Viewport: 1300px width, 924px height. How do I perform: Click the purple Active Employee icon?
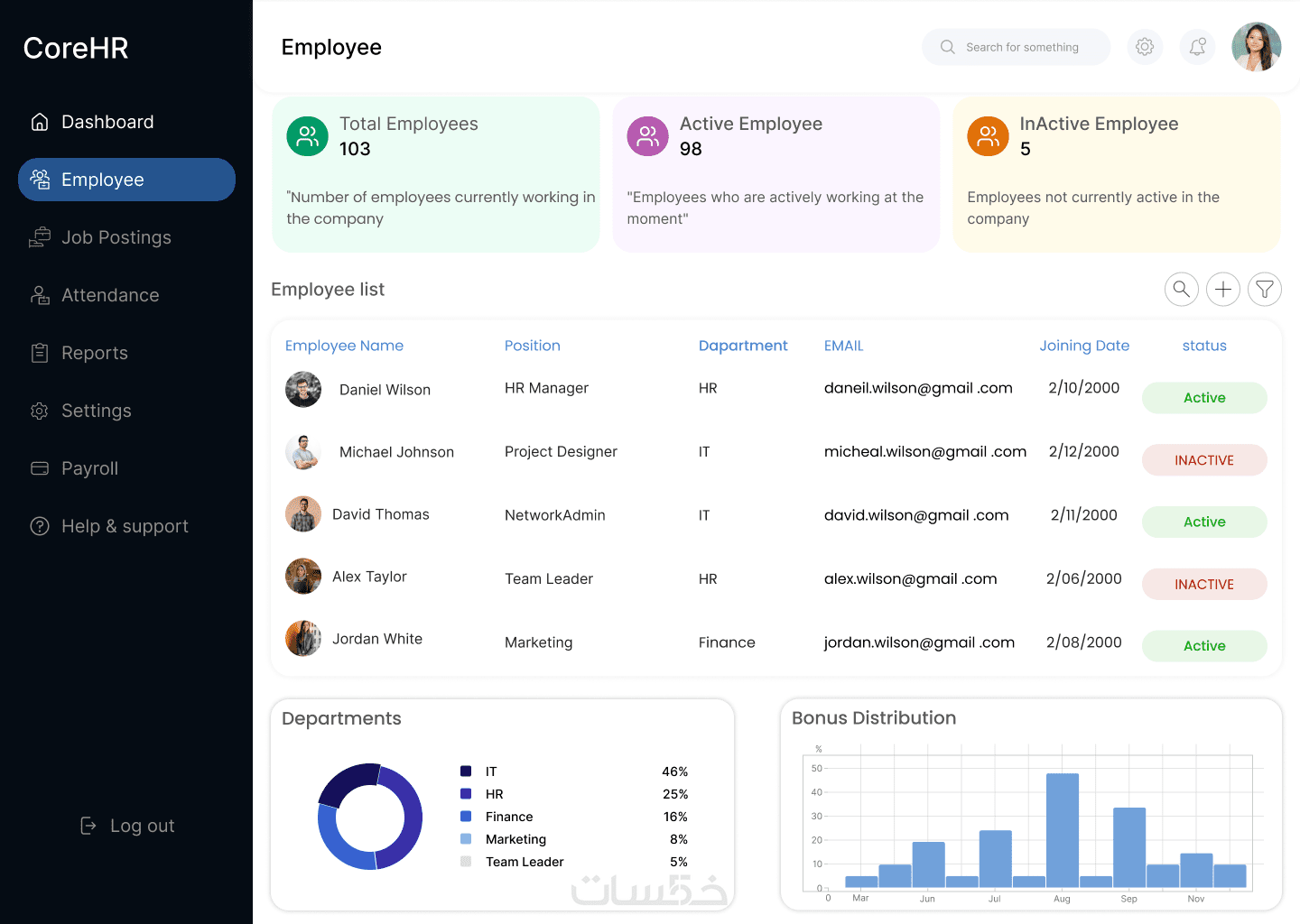648,136
